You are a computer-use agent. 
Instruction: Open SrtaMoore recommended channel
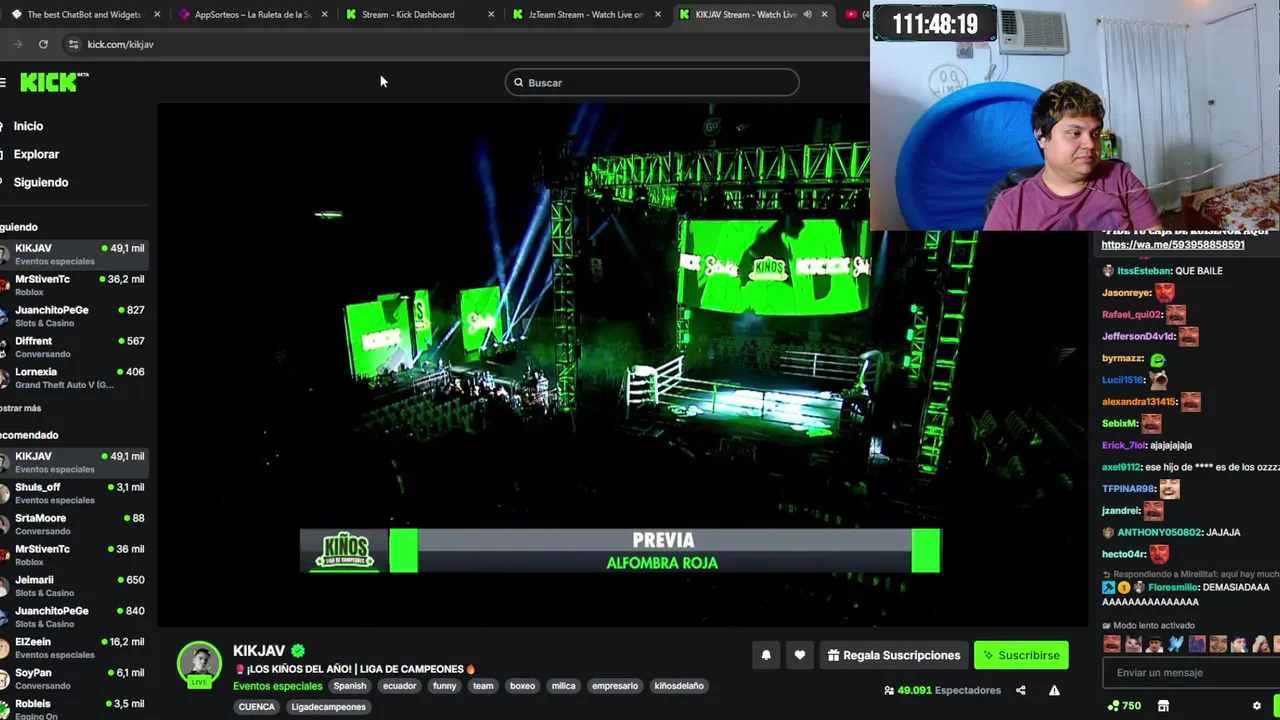pyautogui.click(x=76, y=524)
